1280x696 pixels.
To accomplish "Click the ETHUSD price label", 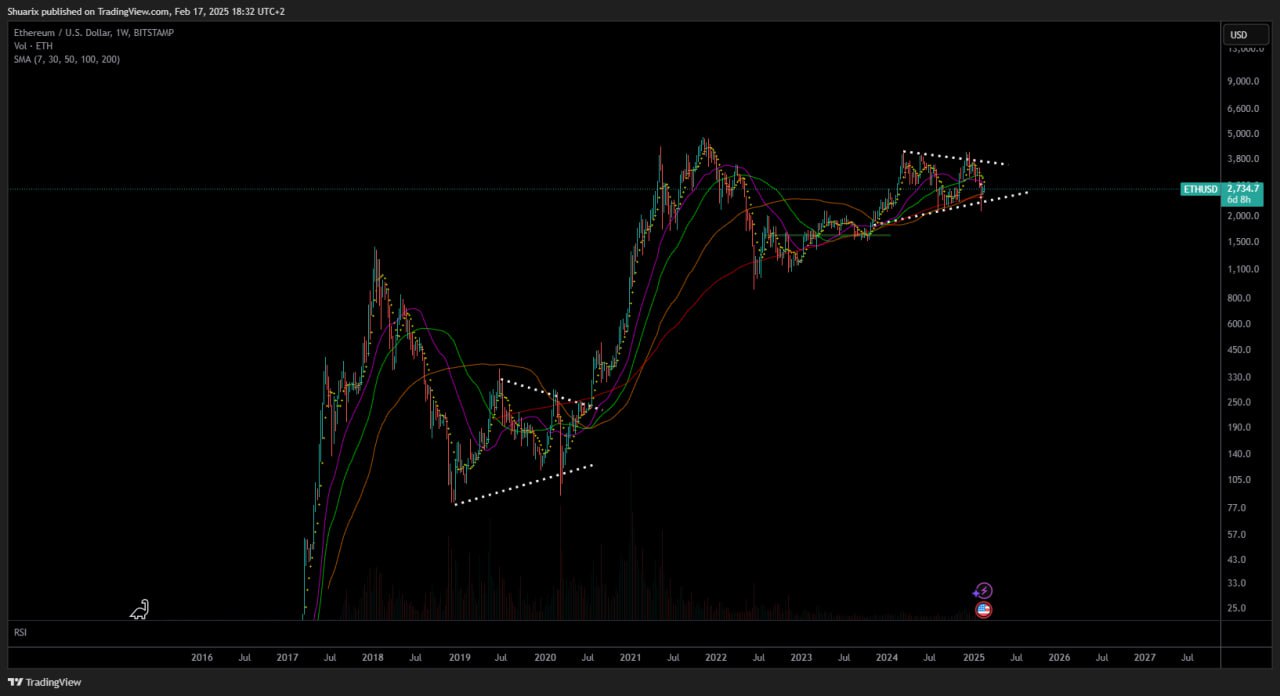I will 1200,188.
